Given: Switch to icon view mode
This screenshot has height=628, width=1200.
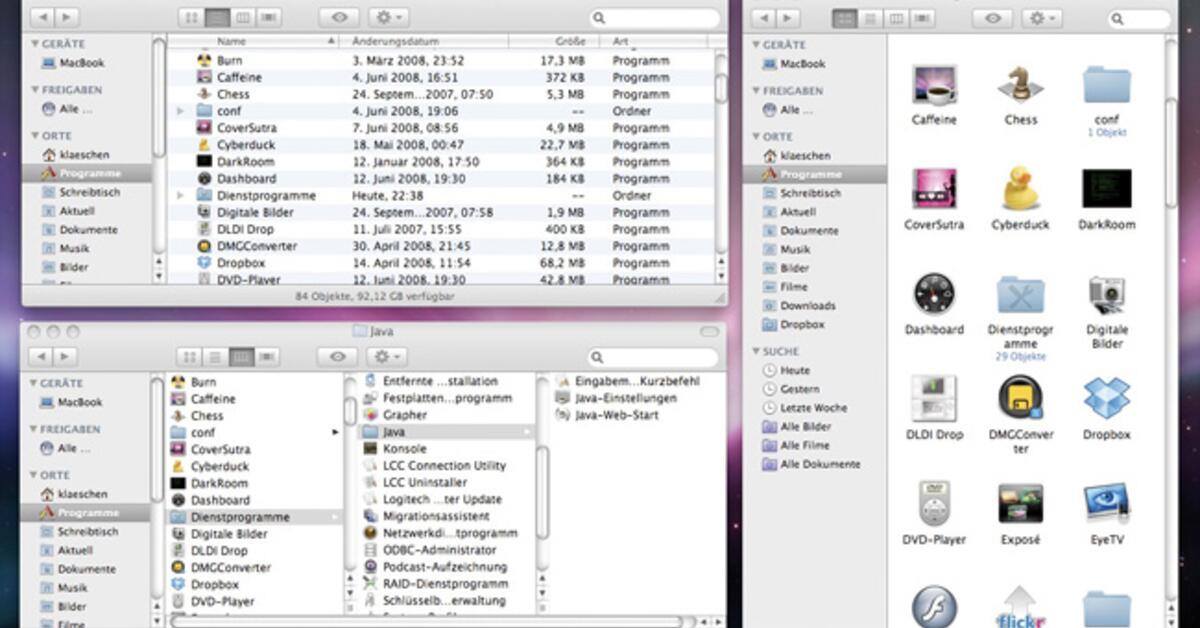Looking at the screenshot, I should [x=189, y=17].
